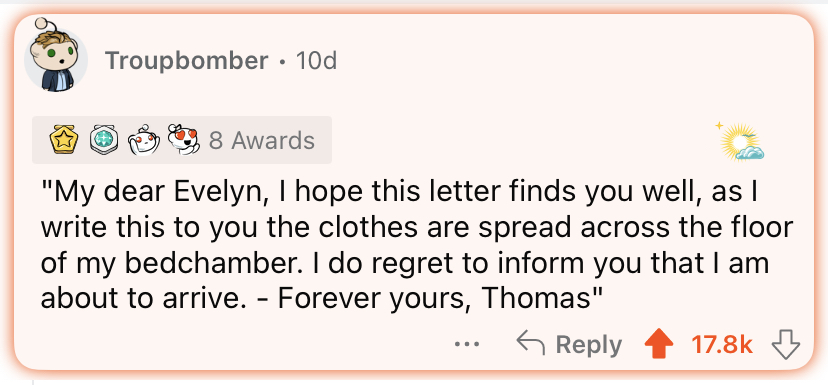Click the curved reply arrow icon
Image resolution: width=828 pixels, height=385 pixels.
pos(530,343)
